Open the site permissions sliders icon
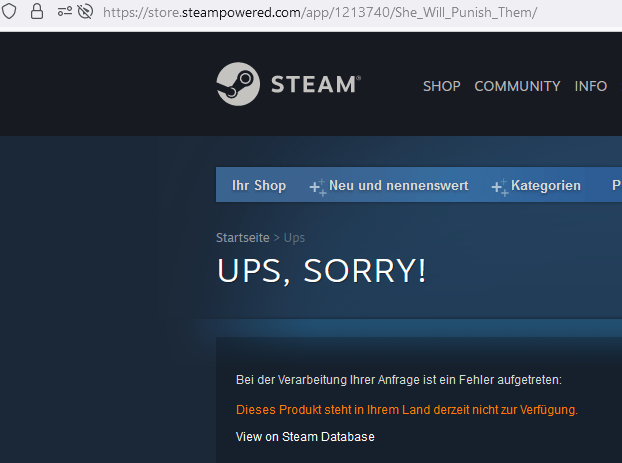Screen dimensions: 622x463 65,12
